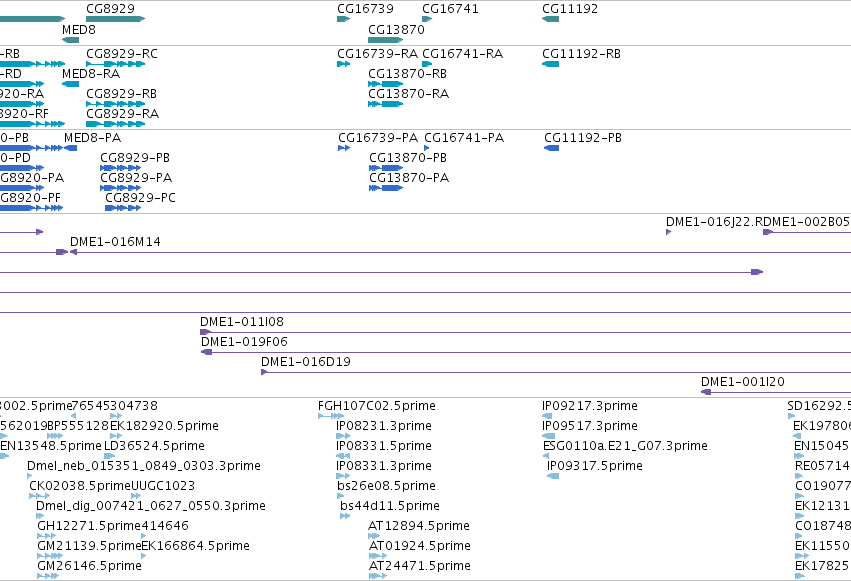Click transcript CG8929-RB label
Viewport: 851px width, 581px height.
click(x=122, y=94)
